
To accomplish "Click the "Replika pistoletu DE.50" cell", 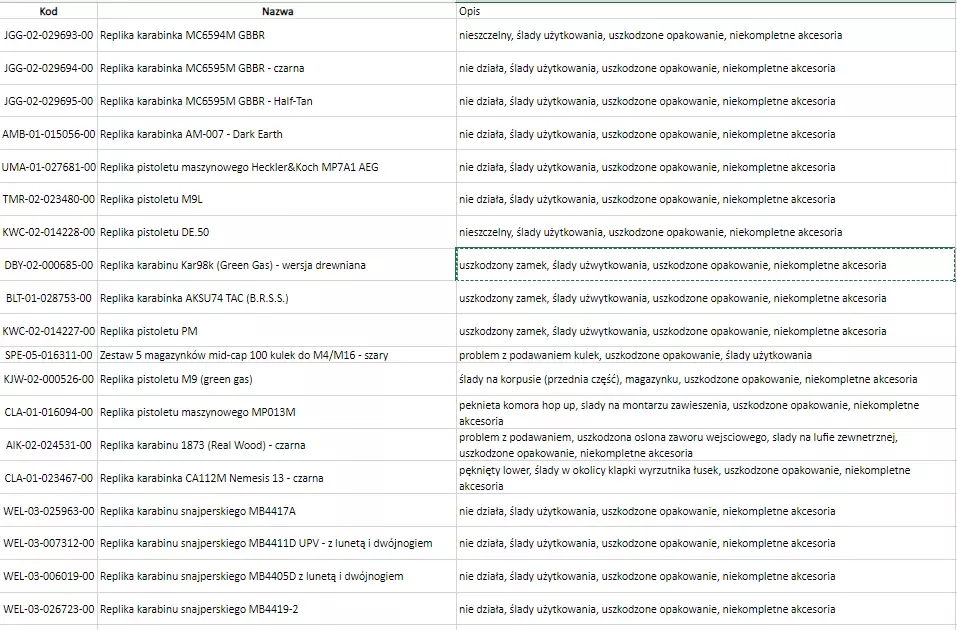I will [276, 232].
